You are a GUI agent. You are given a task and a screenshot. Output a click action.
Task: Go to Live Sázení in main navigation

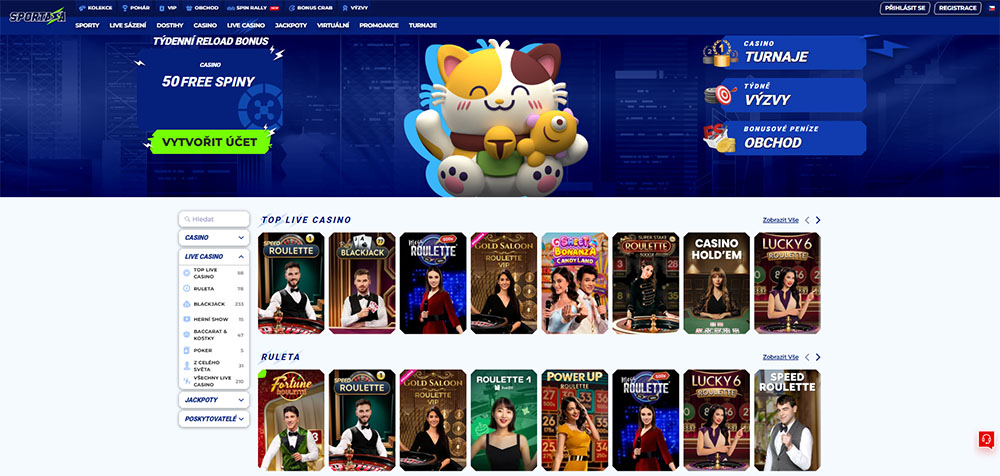pos(128,26)
